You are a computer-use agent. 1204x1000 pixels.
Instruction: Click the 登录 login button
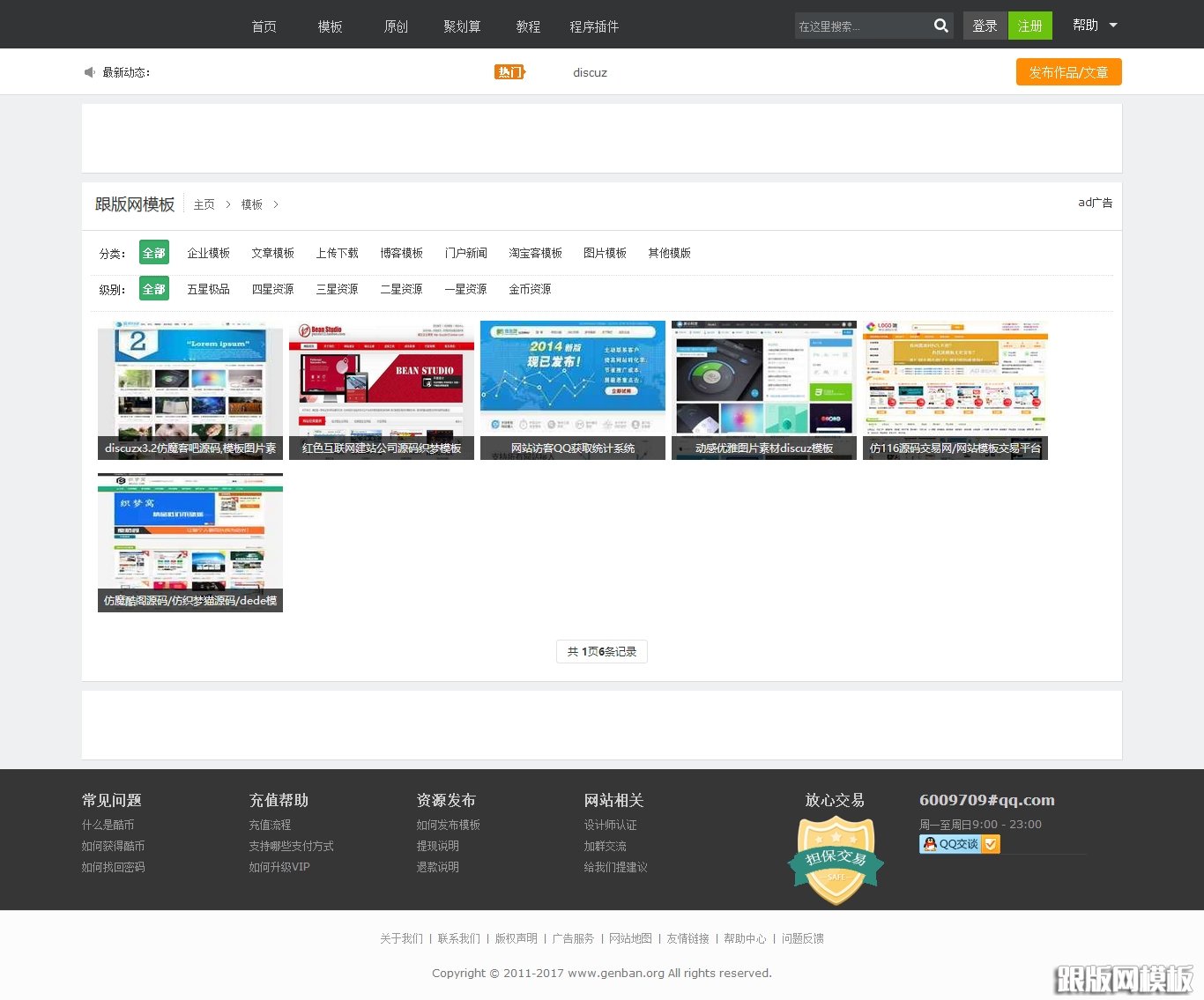click(985, 26)
